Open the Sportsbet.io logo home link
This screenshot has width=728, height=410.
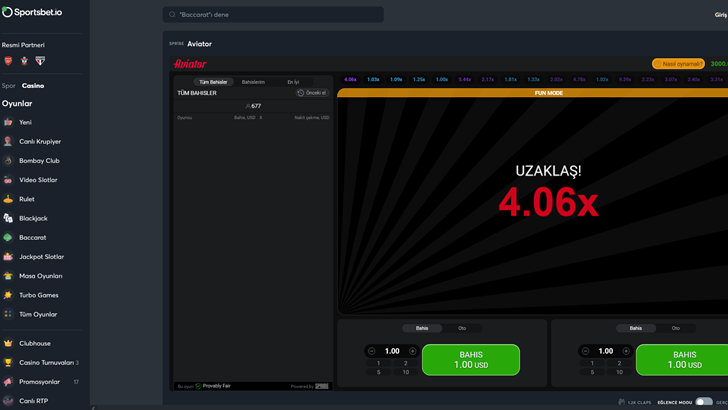(32, 12)
